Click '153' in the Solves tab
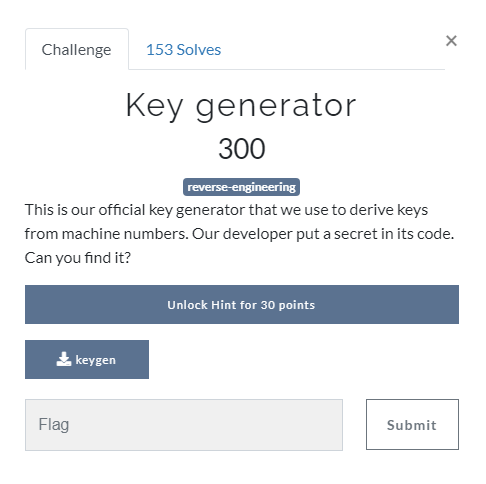This screenshot has height=484, width=486. 159,50
